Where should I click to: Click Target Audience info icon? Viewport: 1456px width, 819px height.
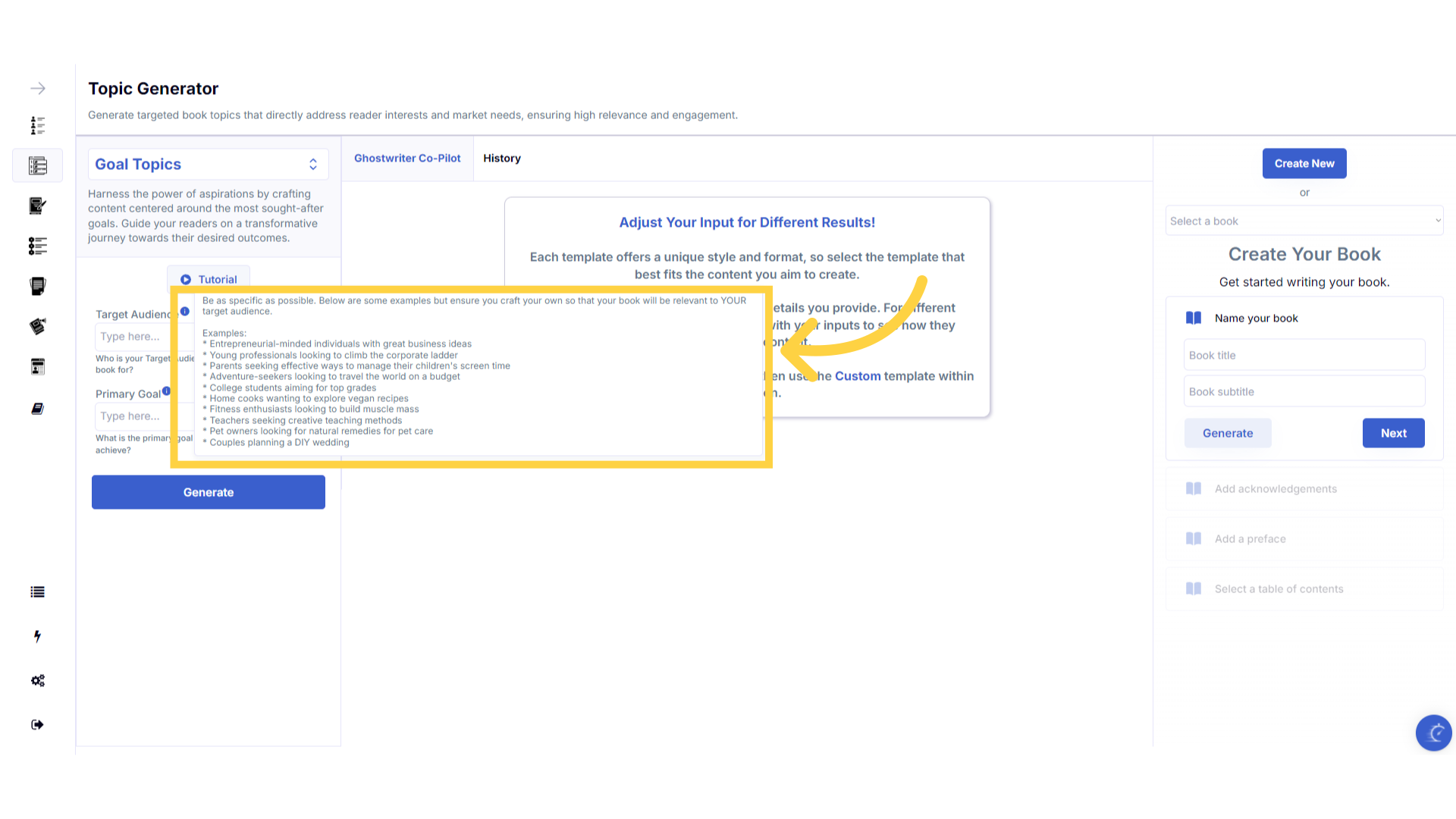(184, 312)
